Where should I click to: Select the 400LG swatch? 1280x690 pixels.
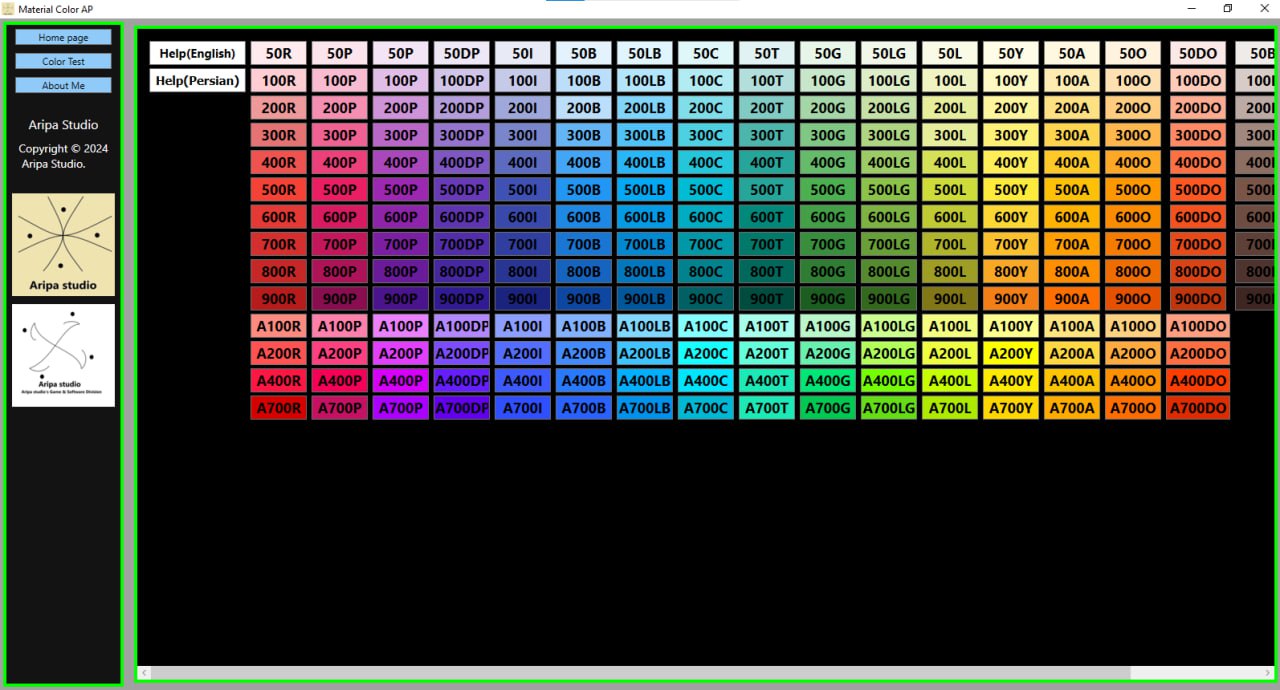[x=889, y=162]
